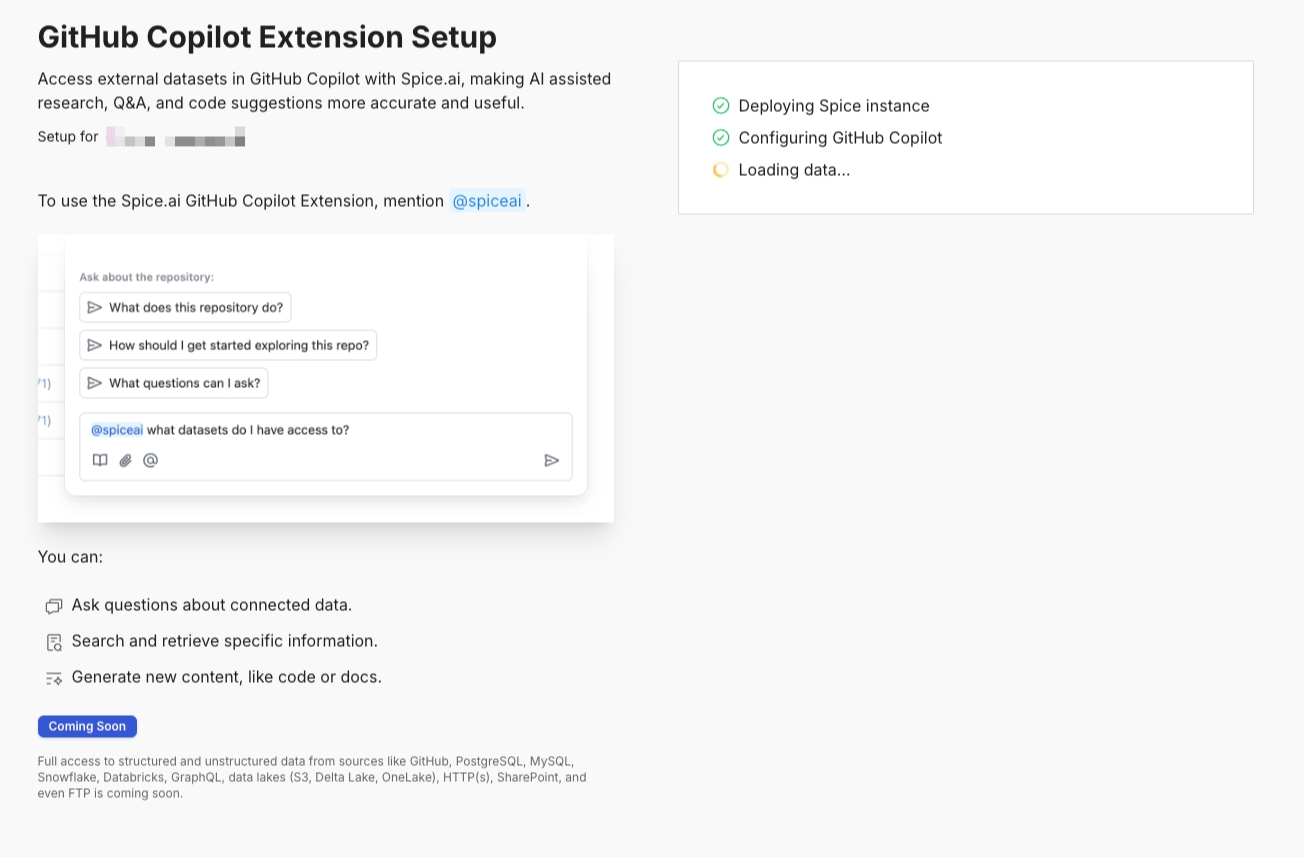Viewport: 1304px width, 857px height.
Task: Click the Loading data spinner icon
Action: coord(720,170)
